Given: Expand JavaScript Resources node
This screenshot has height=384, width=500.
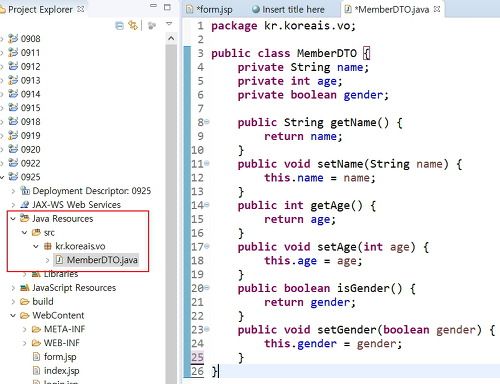Looking at the screenshot, I should [x=13, y=288].
